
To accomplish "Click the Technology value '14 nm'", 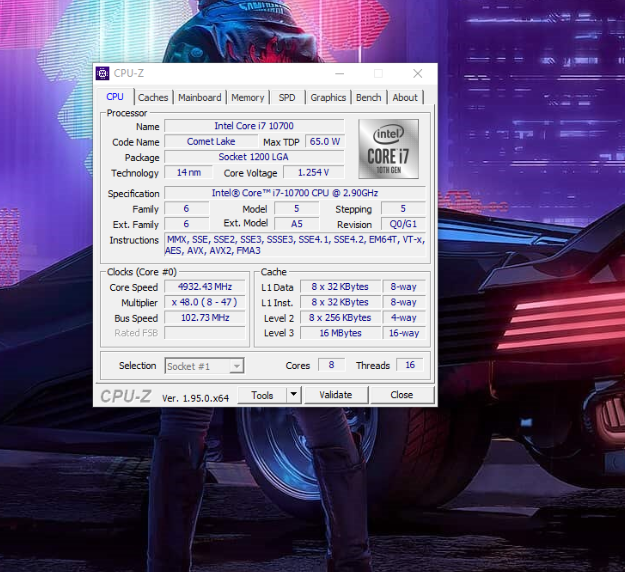I will pos(189,173).
